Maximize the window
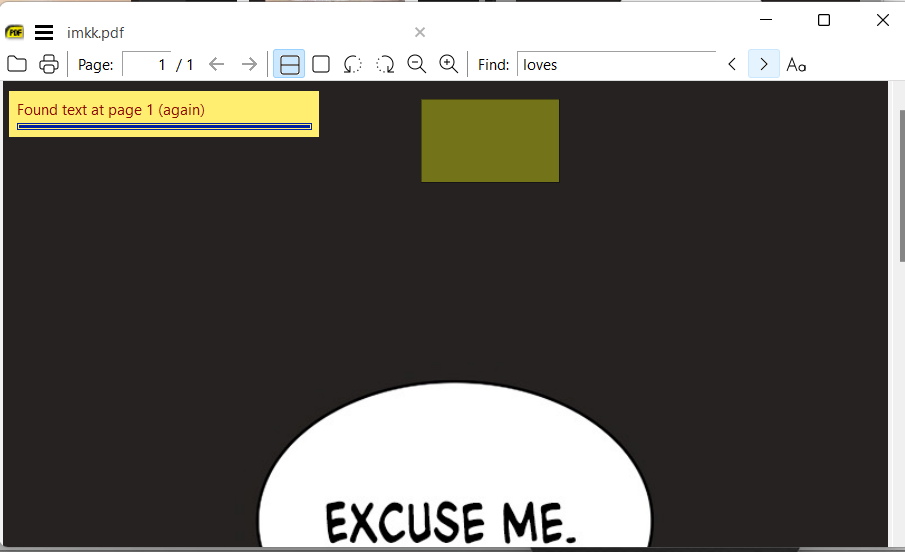Screen dimensions: 905x552 pyautogui.click(x=824, y=20)
